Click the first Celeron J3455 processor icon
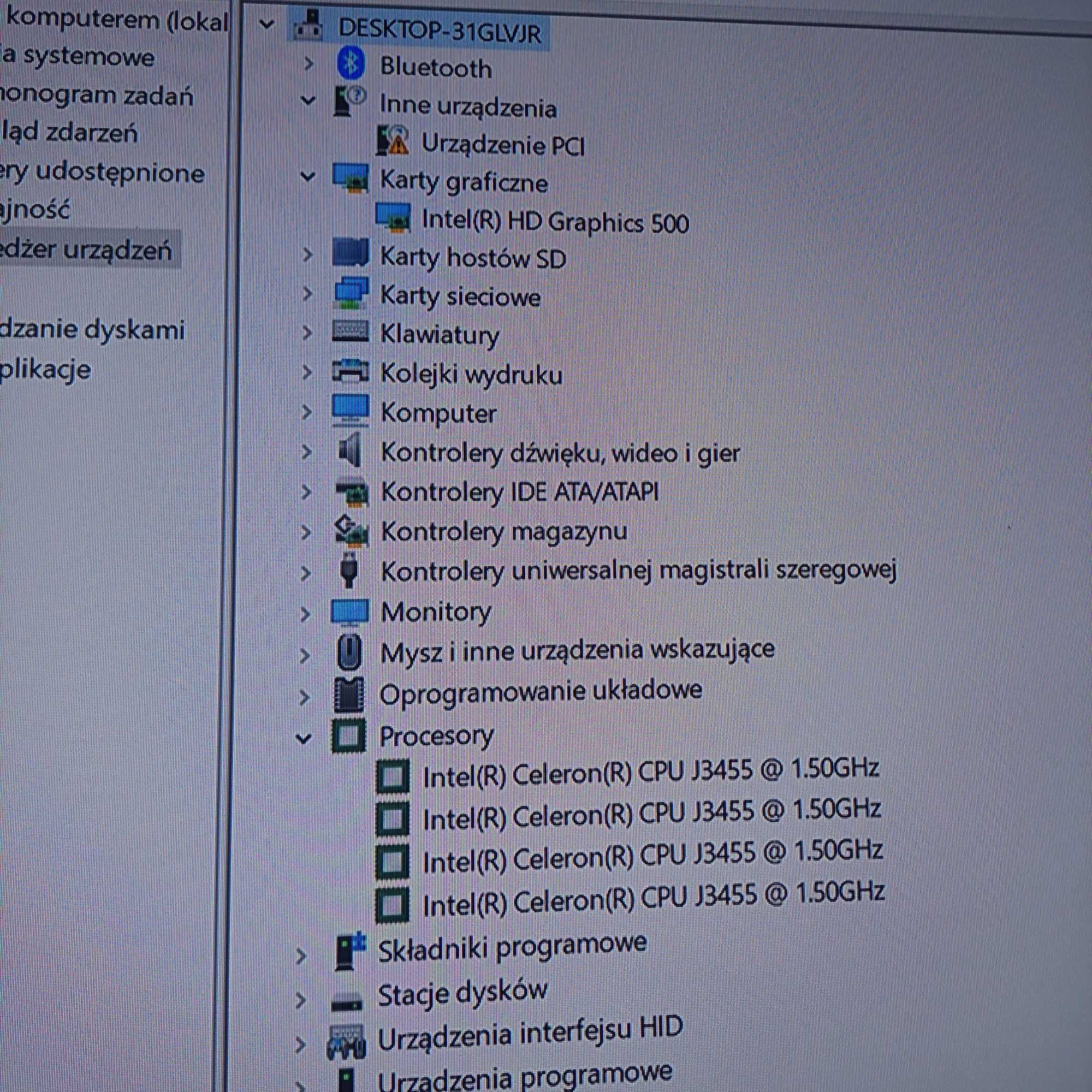1092x1092 pixels. pos(392,776)
